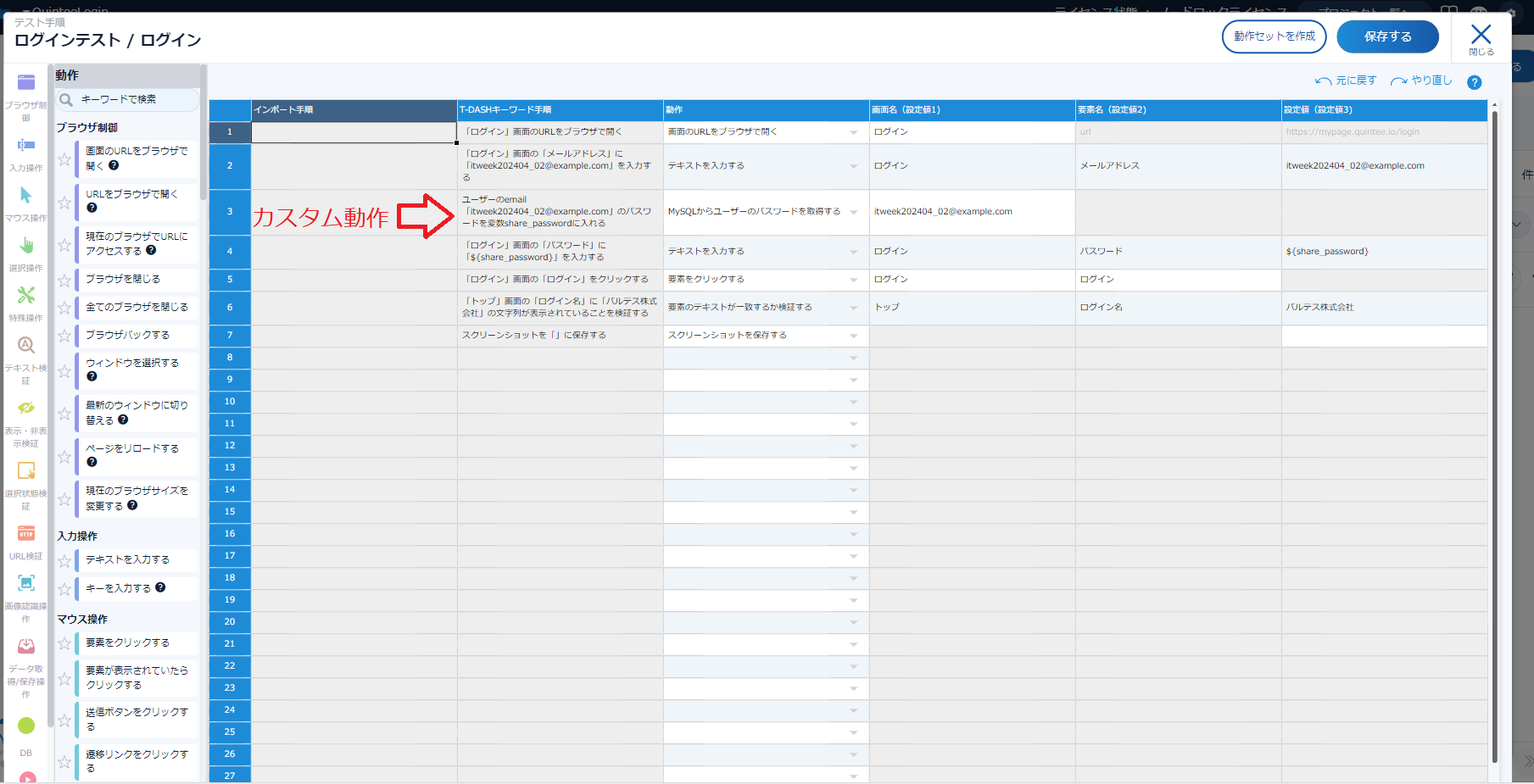This screenshot has width=1534, height=784.
Task: Select 全てのブラウザを閉じる action item
Action: tap(136, 307)
